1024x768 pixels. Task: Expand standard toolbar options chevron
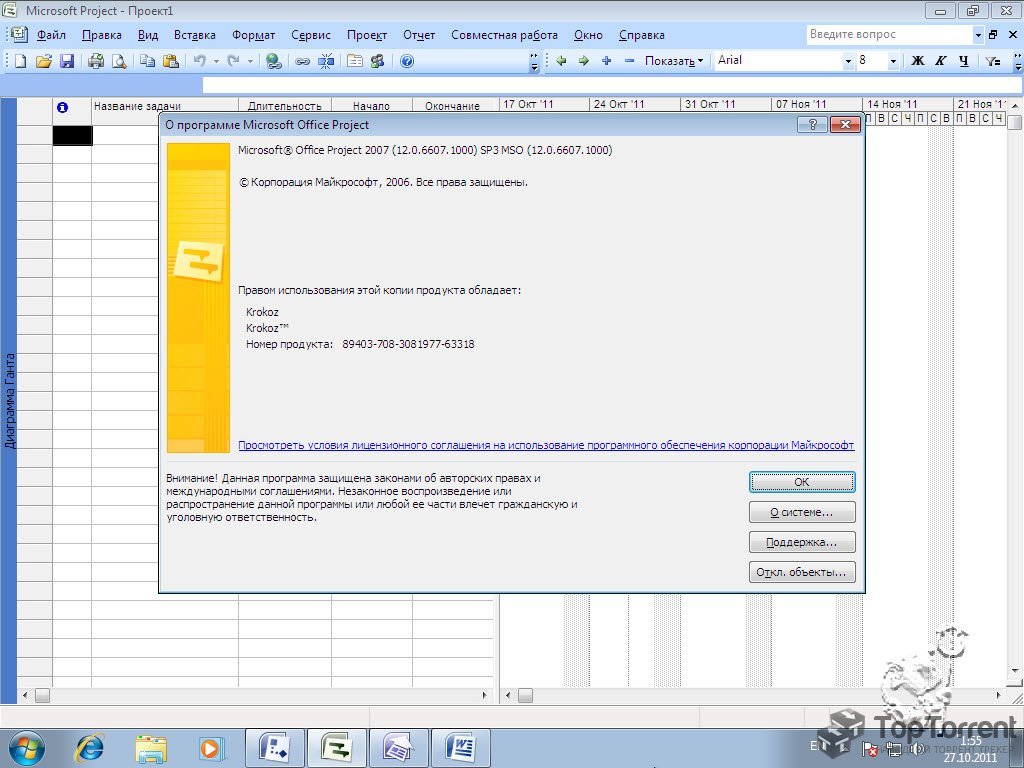(x=534, y=61)
